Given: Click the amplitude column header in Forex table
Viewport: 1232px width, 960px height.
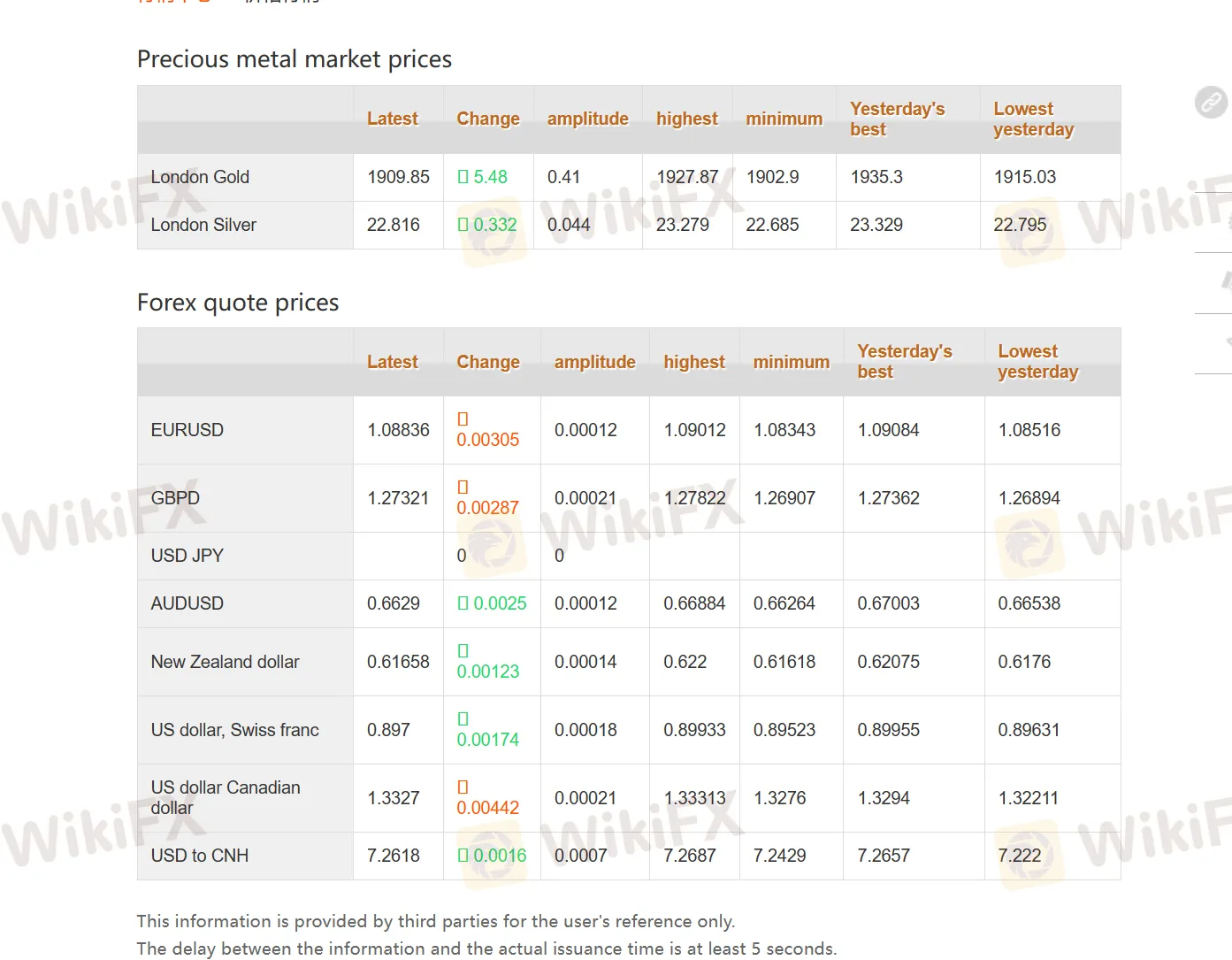Looking at the screenshot, I should [x=594, y=362].
